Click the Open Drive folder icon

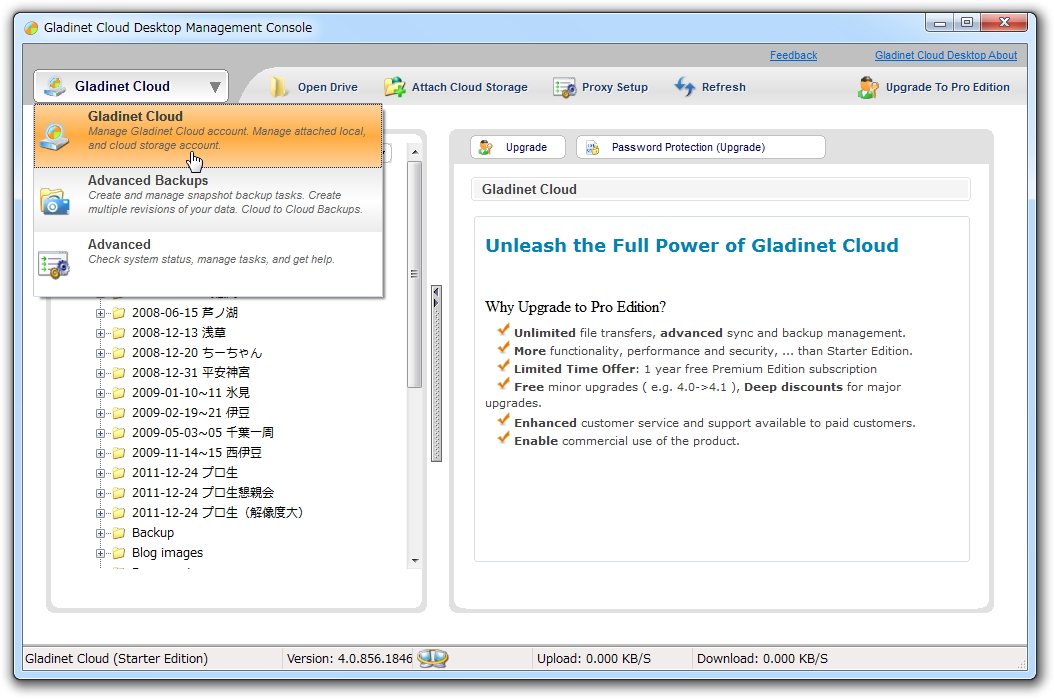(x=278, y=87)
